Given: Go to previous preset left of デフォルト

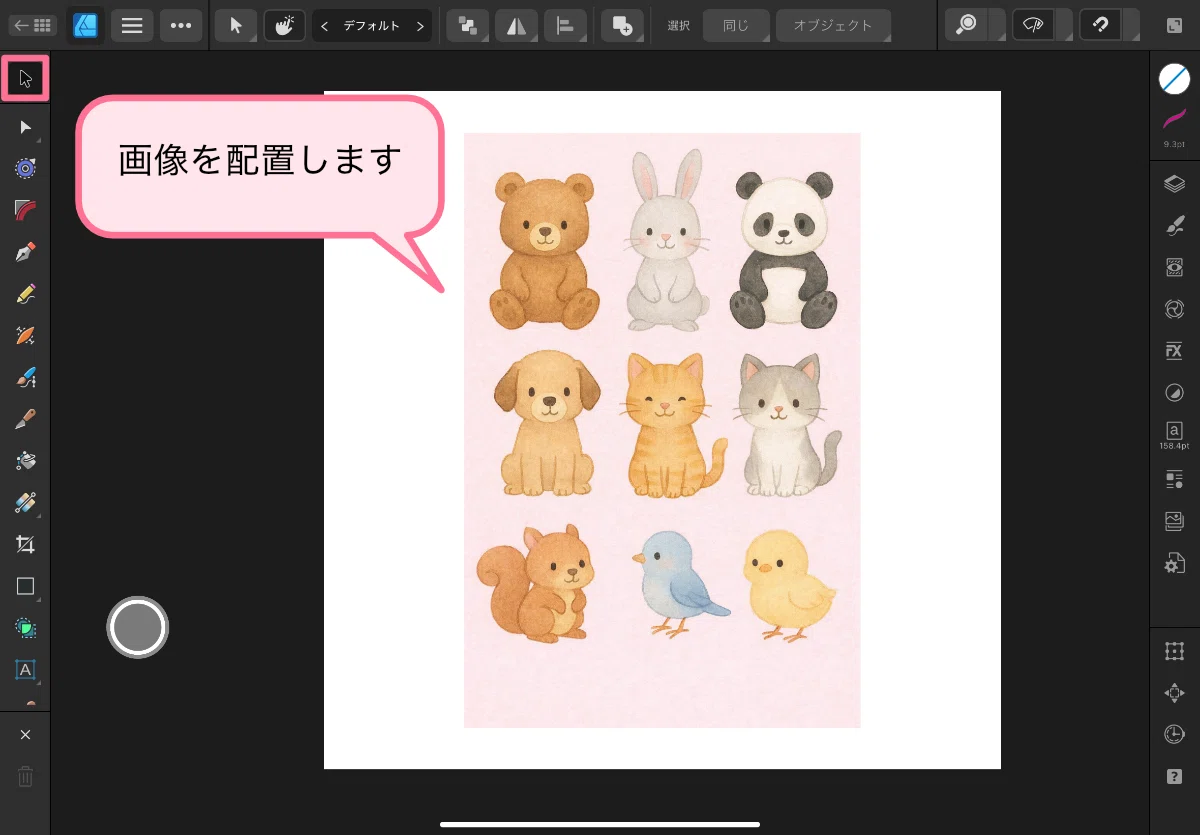Looking at the screenshot, I should tap(324, 26).
